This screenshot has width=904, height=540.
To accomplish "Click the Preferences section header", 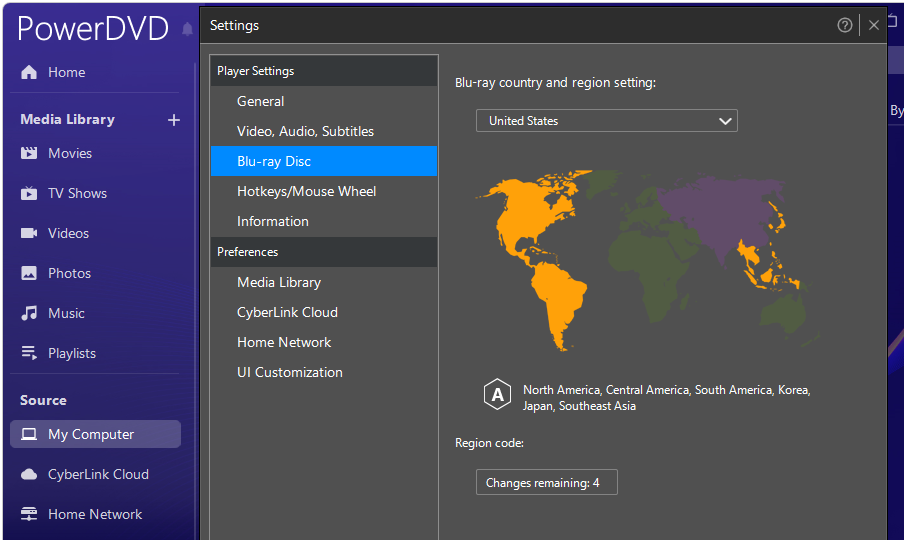I will [x=323, y=252].
